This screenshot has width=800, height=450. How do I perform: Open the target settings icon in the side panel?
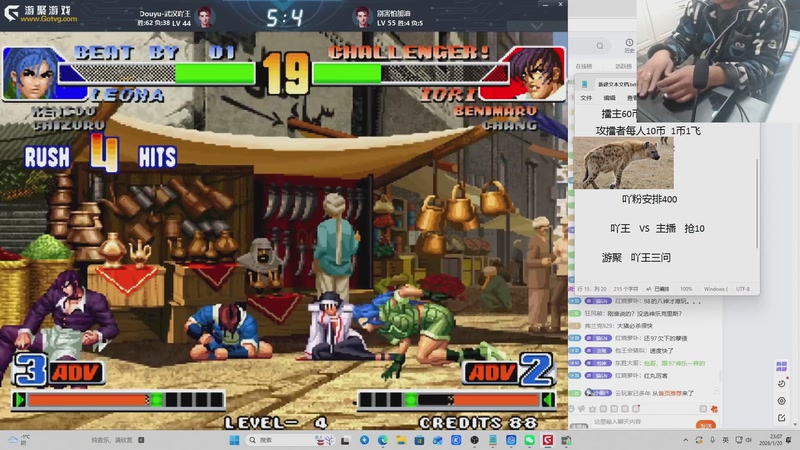(782, 401)
